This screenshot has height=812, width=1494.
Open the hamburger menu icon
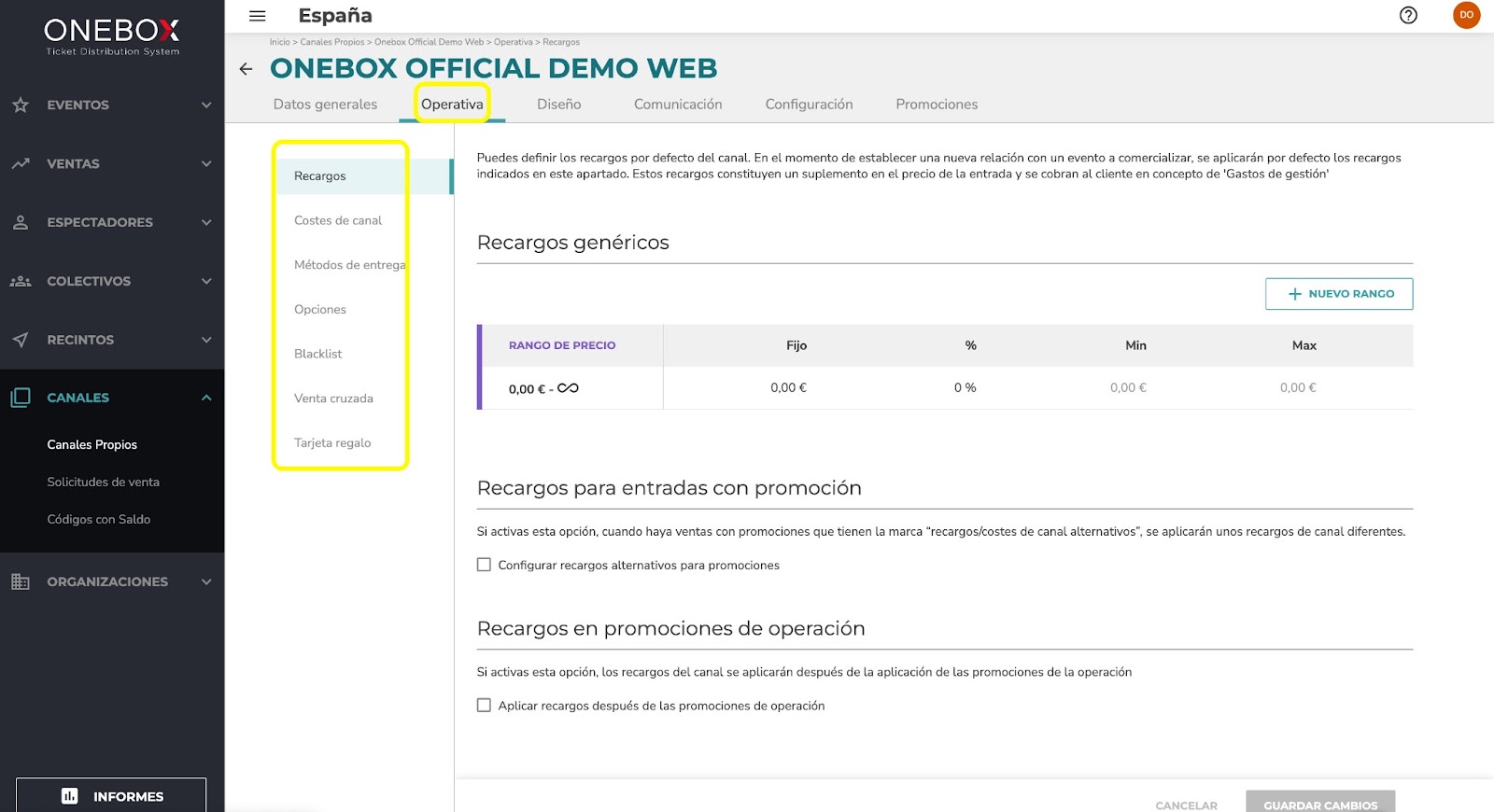click(258, 16)
